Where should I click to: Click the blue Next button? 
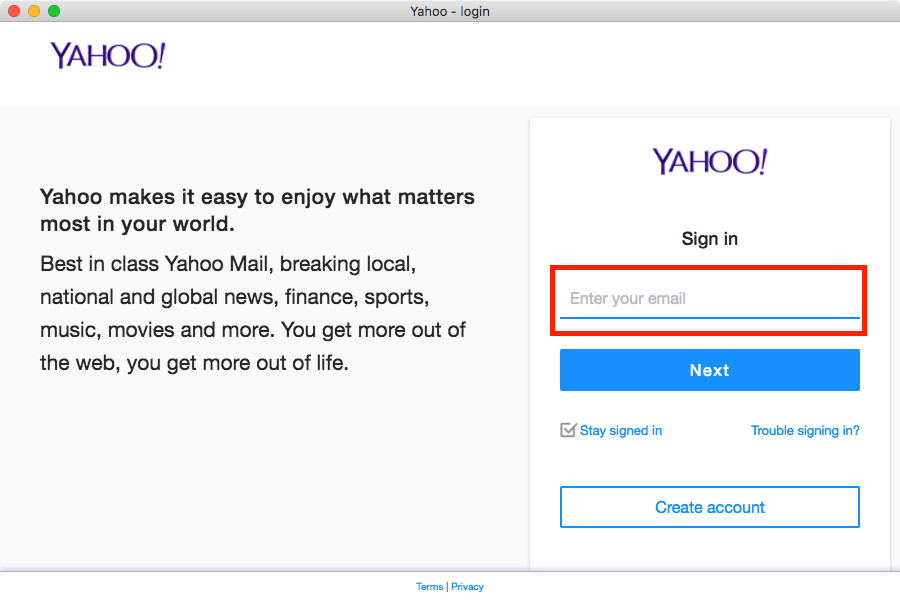709,370
